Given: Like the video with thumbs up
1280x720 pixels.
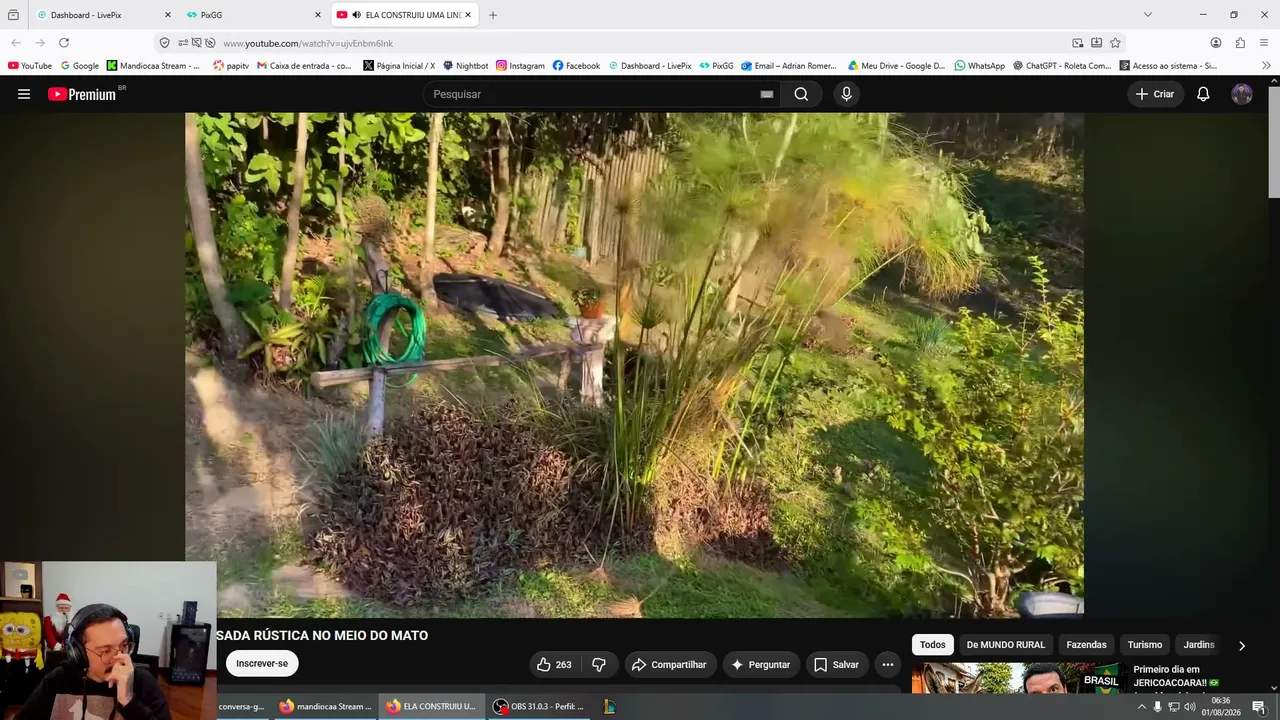Looking at the screenshot, I should tap(554, 665).
